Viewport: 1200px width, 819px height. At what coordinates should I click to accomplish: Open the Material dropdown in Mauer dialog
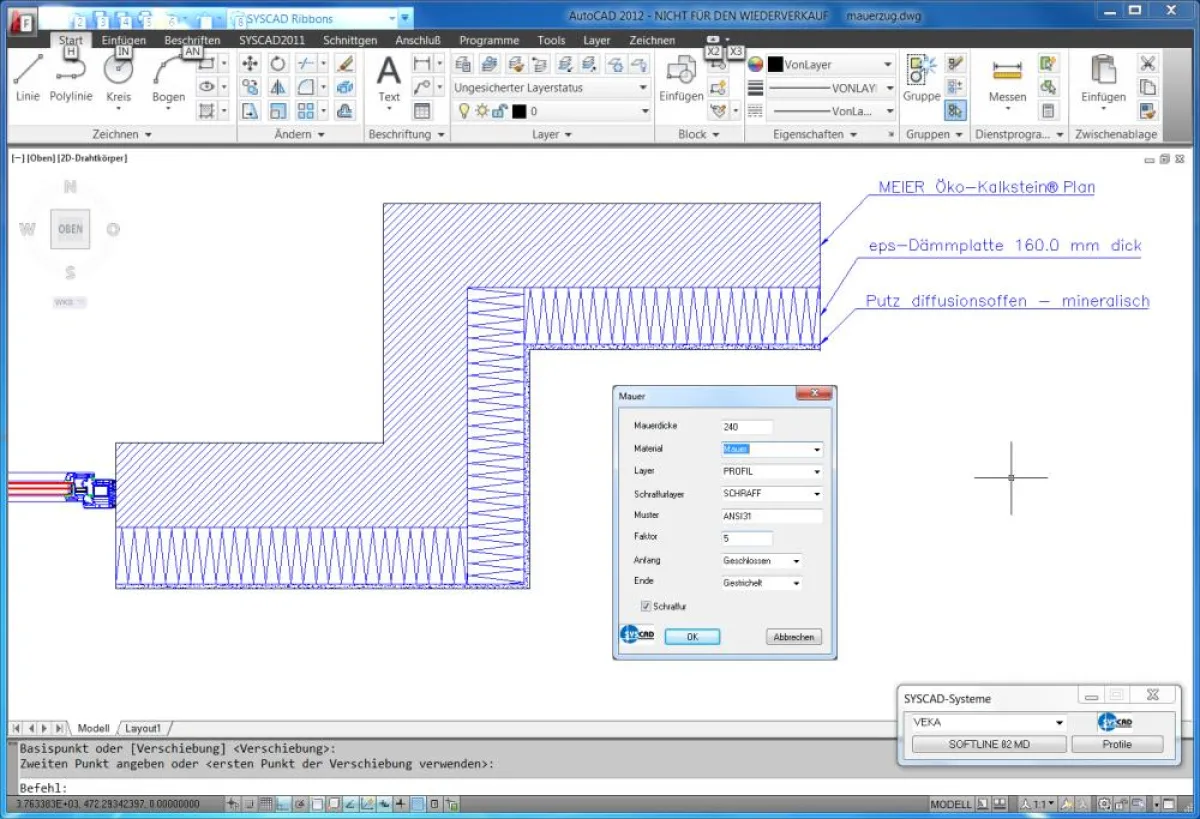pyautogui.click(x=817, y=450)
